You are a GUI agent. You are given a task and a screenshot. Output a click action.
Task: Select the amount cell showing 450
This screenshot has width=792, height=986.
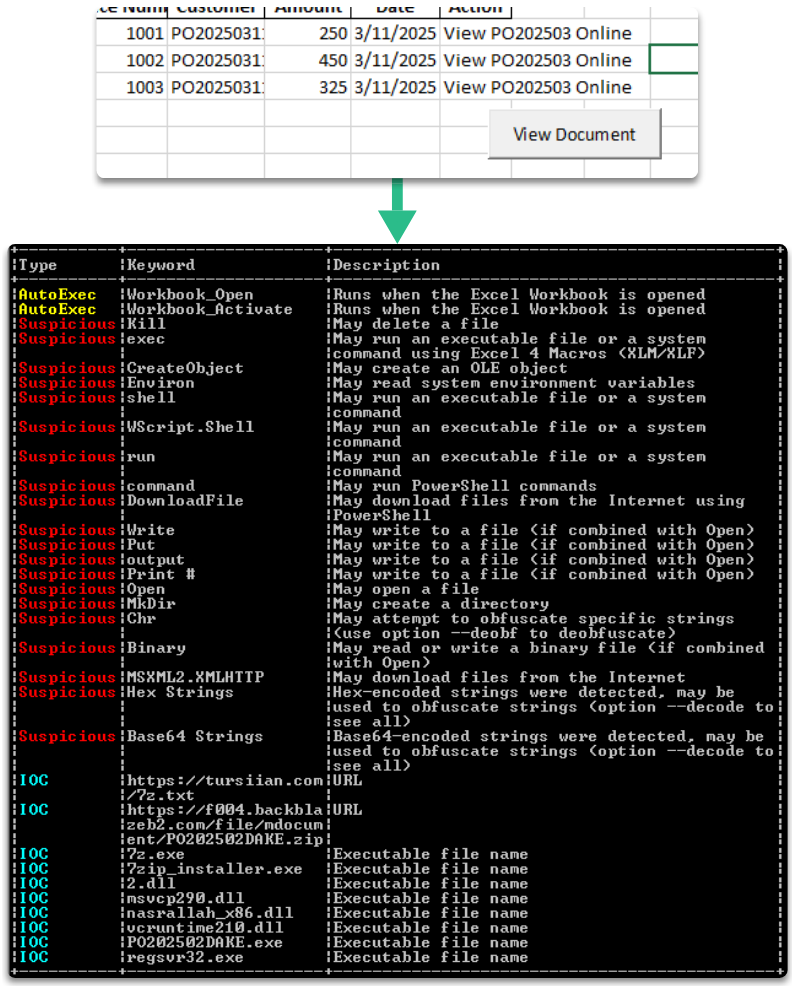[x=308, y=60]
